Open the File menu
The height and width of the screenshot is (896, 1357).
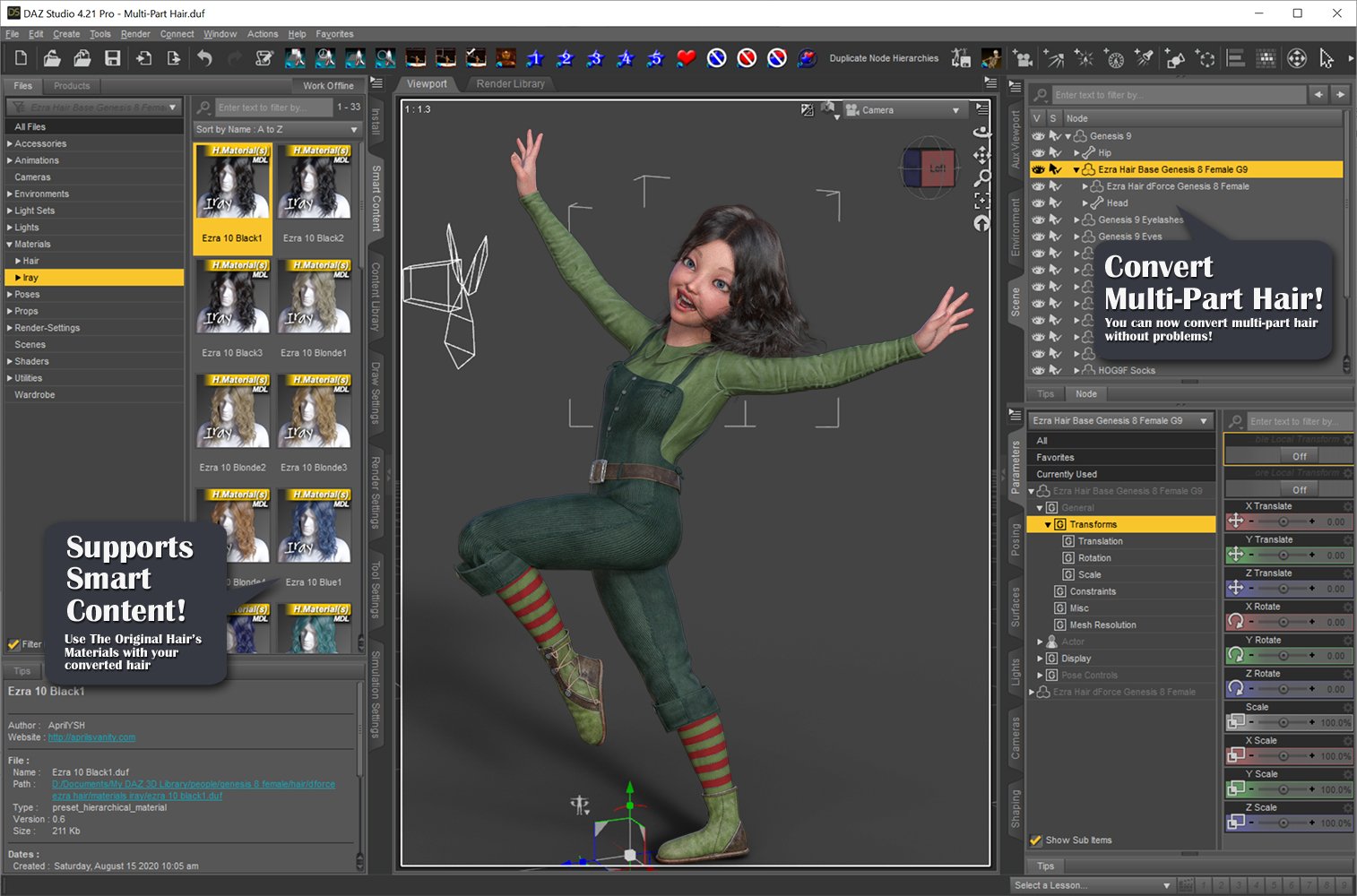pos(13,34)
